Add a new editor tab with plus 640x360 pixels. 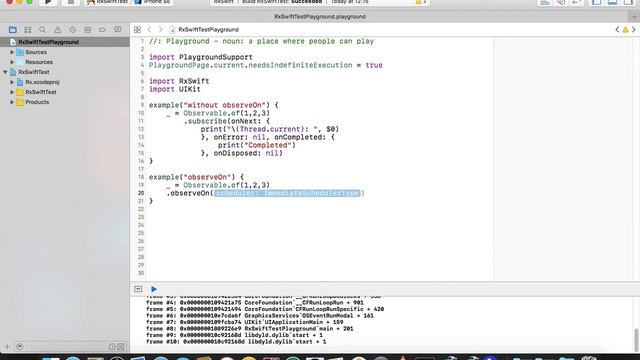point(634,17)
